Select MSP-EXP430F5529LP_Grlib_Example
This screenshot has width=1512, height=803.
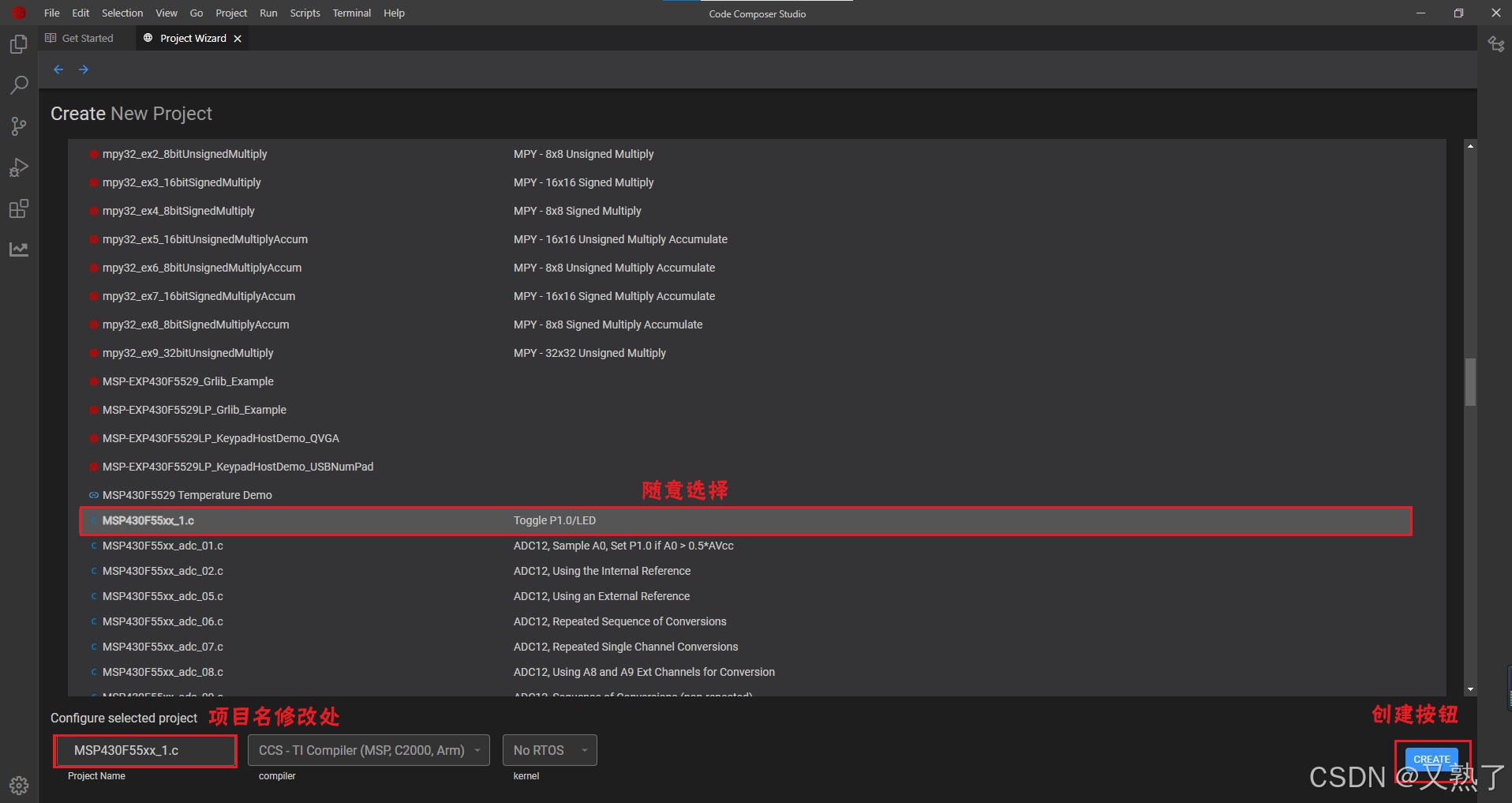[194, 410]
